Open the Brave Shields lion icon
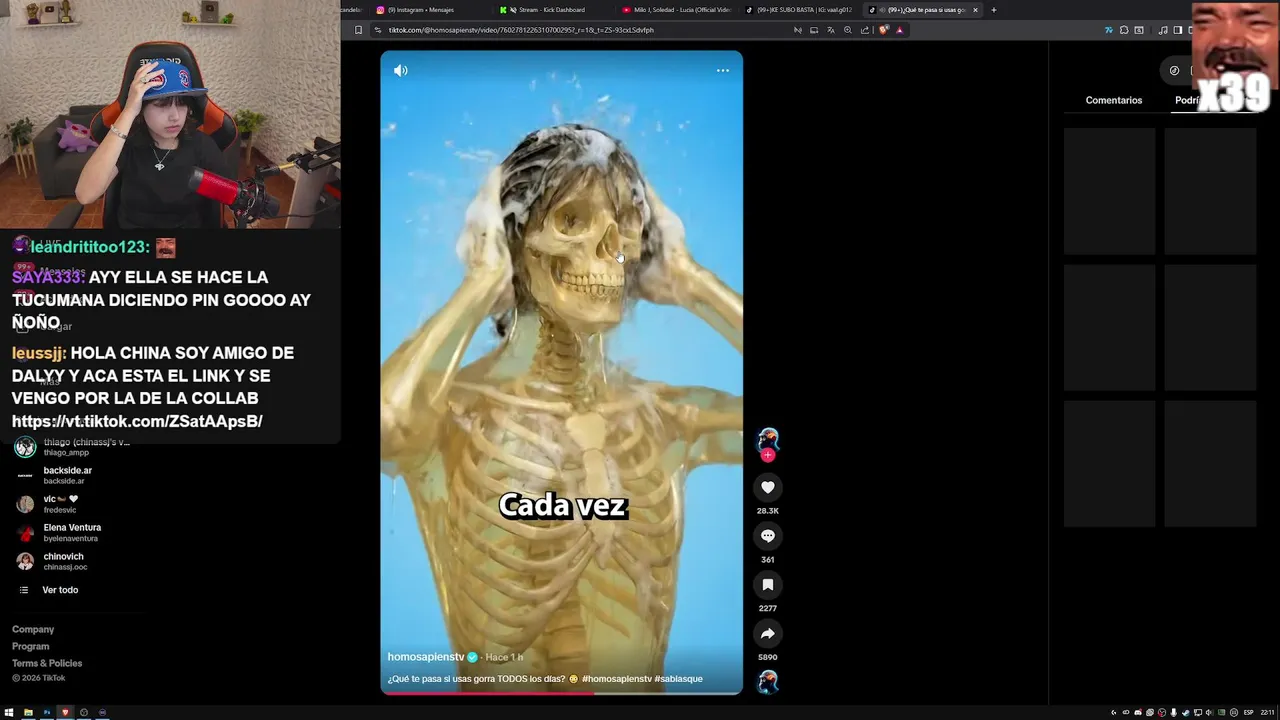This screenshot has height=720, width=1280. tap(884, 30)
